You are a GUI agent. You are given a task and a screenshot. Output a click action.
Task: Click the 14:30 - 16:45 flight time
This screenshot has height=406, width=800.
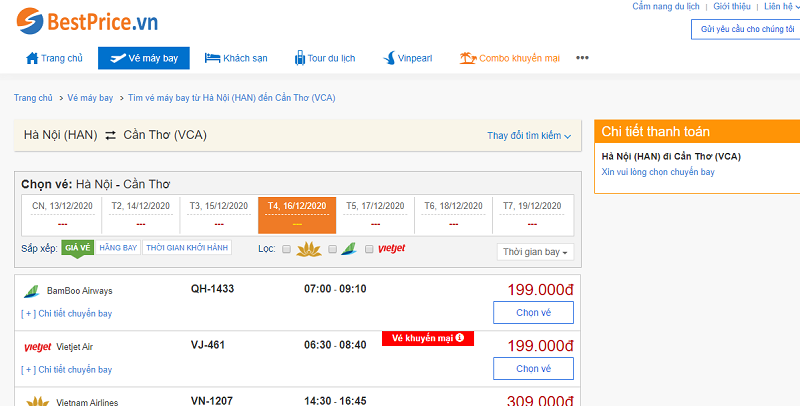[x=335, y=401]
